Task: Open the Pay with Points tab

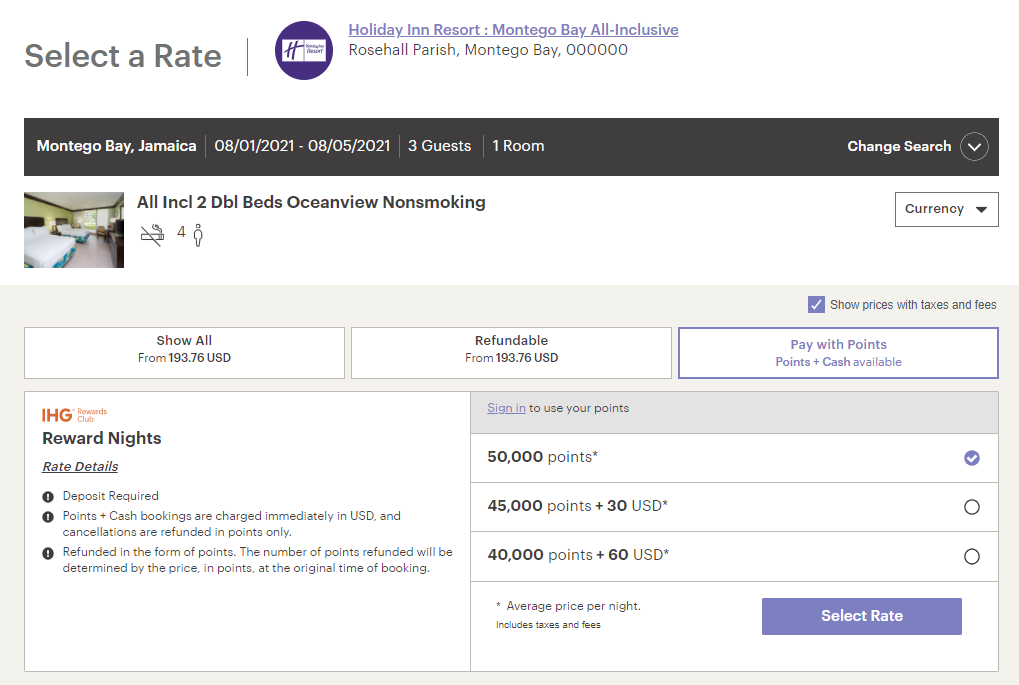Action: pos(838,353)
